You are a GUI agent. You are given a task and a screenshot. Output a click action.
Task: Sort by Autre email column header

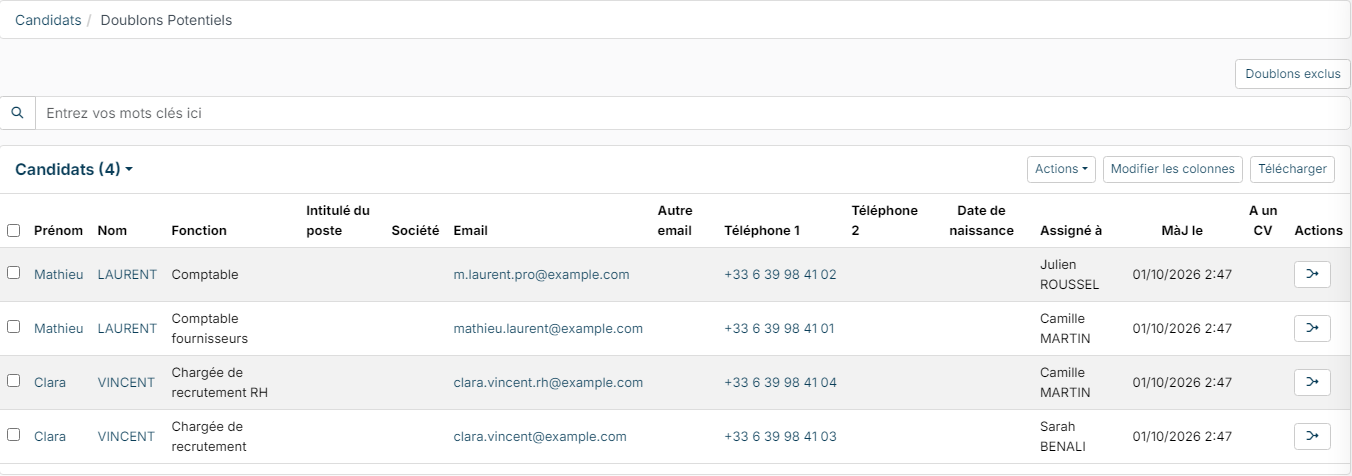coord(675,220)
